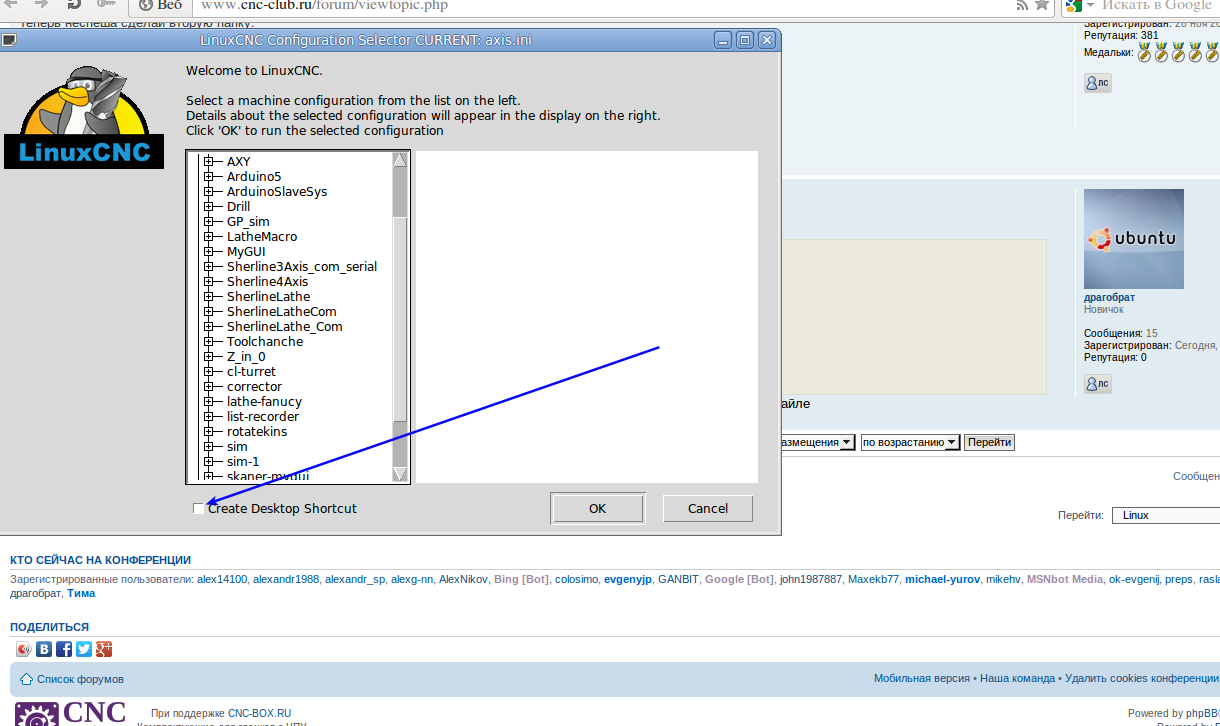Click the Ubuntu avatar of драгобрат
Viewport: 1220px width, 726px height.
point(1134,239)
